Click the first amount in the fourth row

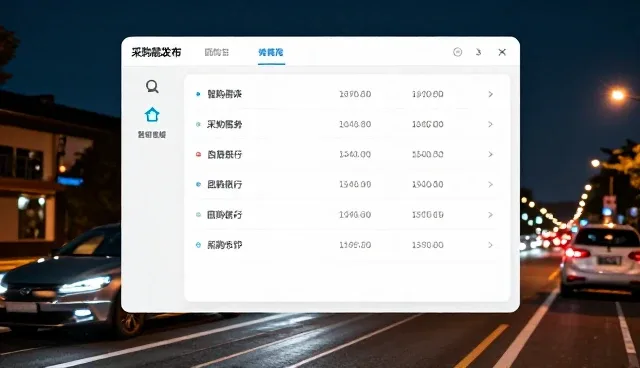tap(355, 184)
